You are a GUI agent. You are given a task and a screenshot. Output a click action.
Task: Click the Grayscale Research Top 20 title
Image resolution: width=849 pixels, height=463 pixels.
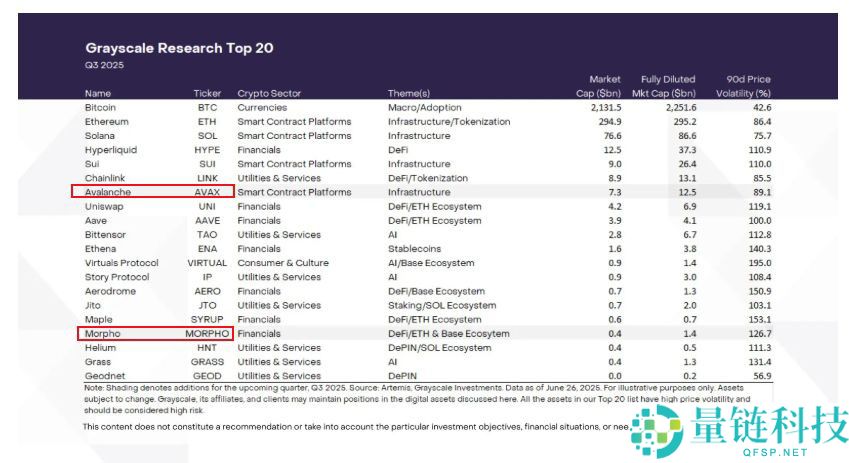point(179,48)
